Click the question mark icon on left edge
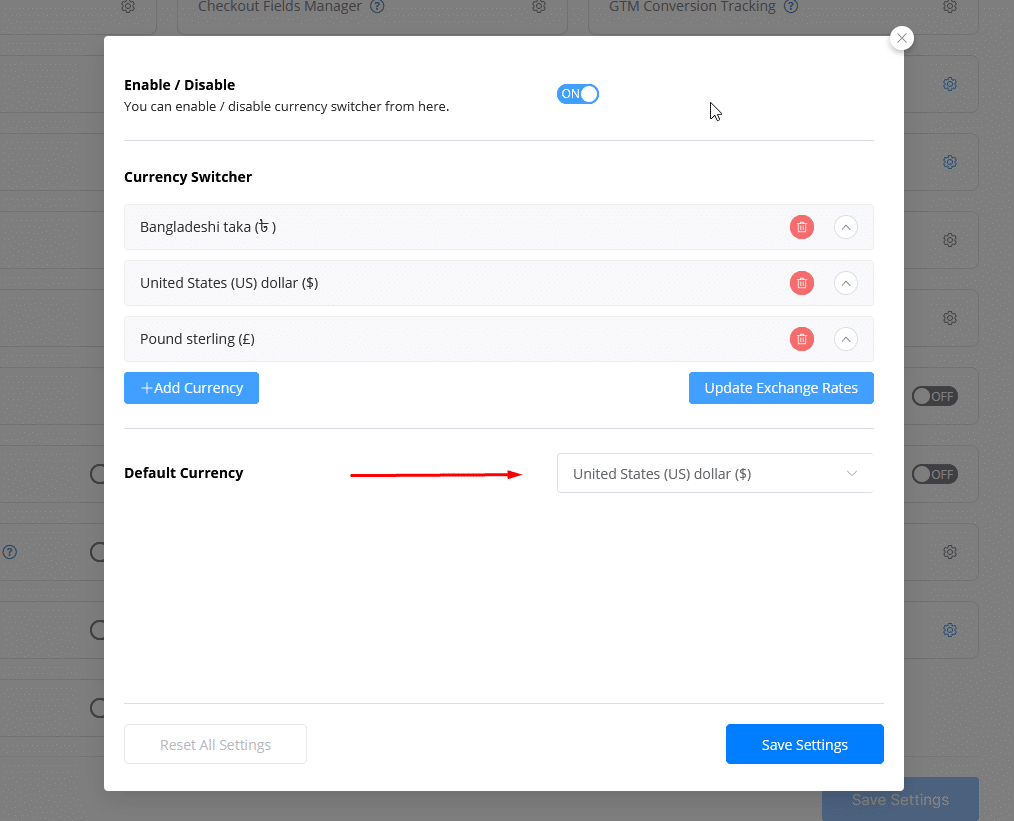1014x821 pixels. [x=9, y=552]
